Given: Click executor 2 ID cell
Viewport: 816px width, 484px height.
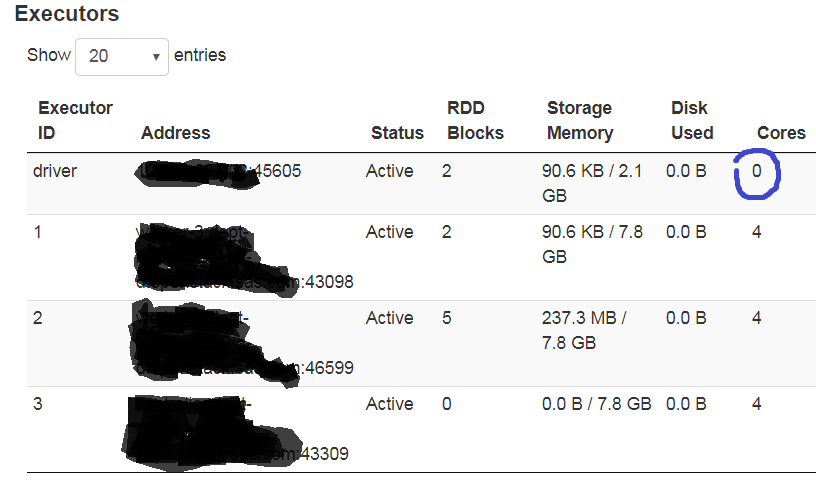Looking at the screenshot, I should coord(38,318).
